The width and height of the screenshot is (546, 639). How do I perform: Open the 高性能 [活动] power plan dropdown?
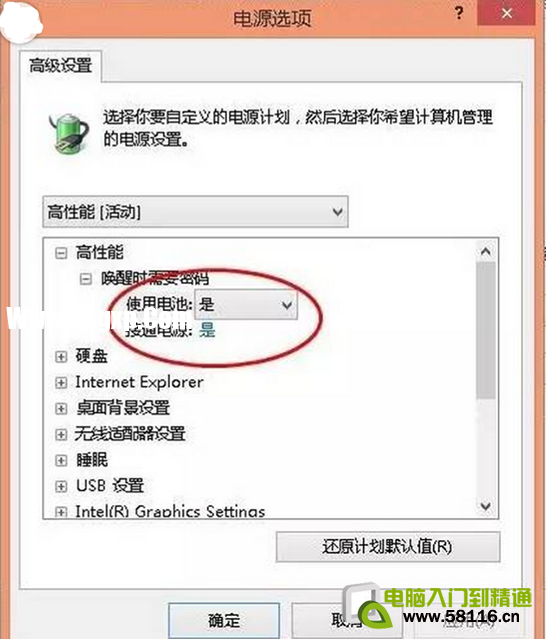pyautogui.click(x=195, y=212)
